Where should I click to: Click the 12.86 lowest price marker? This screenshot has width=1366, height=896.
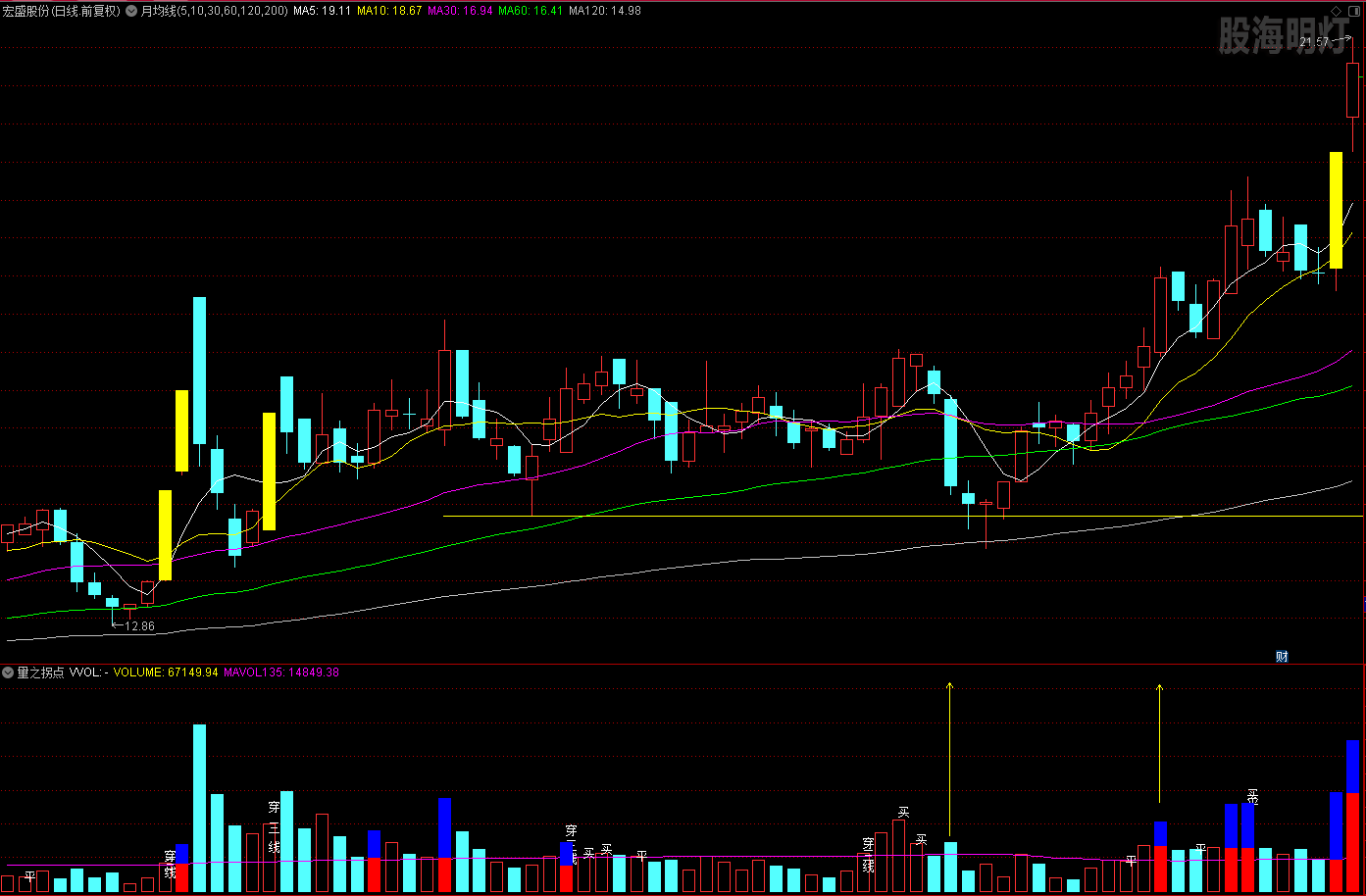[138, 626]
